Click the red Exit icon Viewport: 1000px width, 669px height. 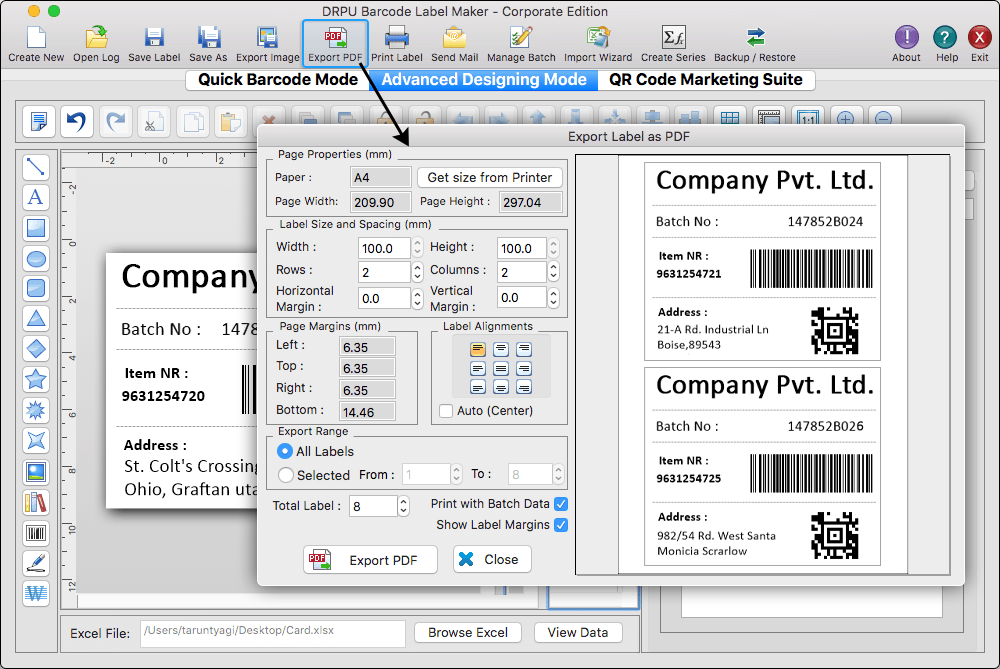click(x=980, y=43)
